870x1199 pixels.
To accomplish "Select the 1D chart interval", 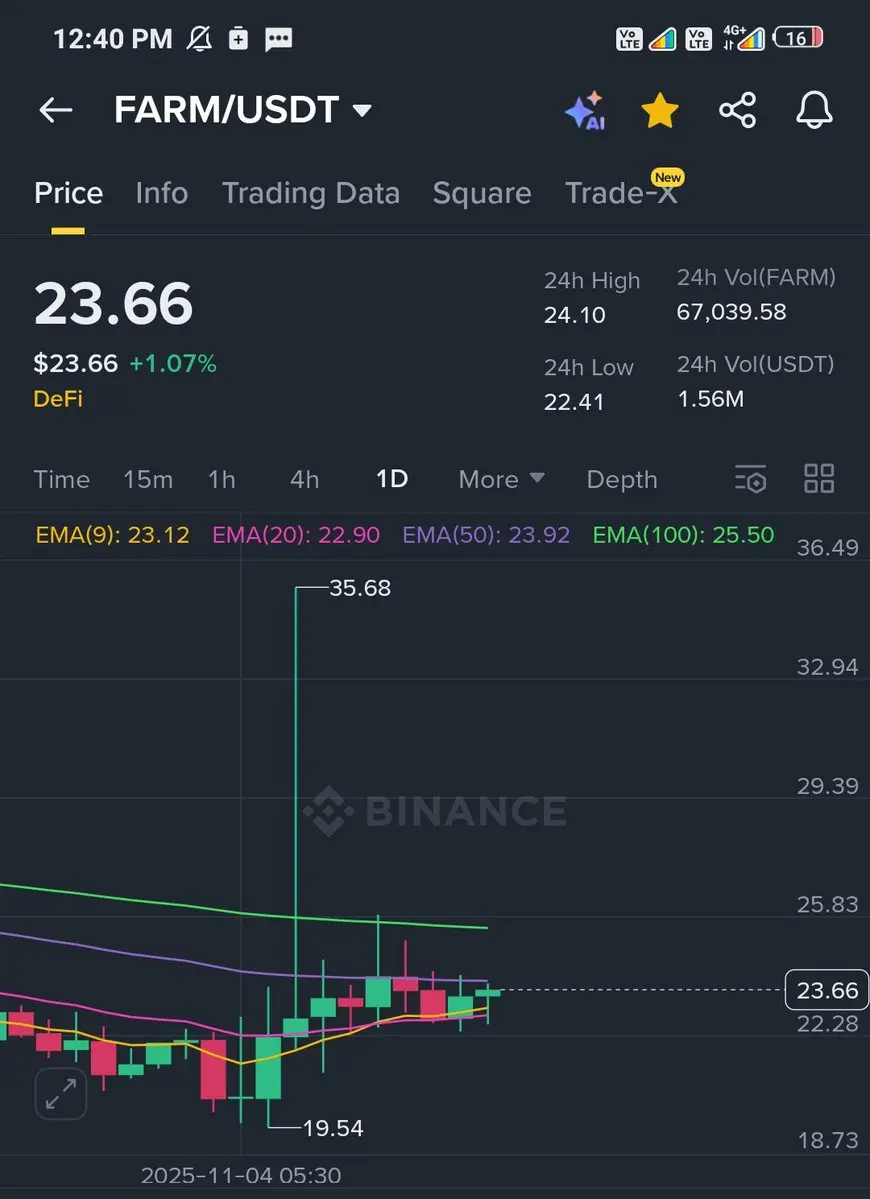I will pos(391,479).
